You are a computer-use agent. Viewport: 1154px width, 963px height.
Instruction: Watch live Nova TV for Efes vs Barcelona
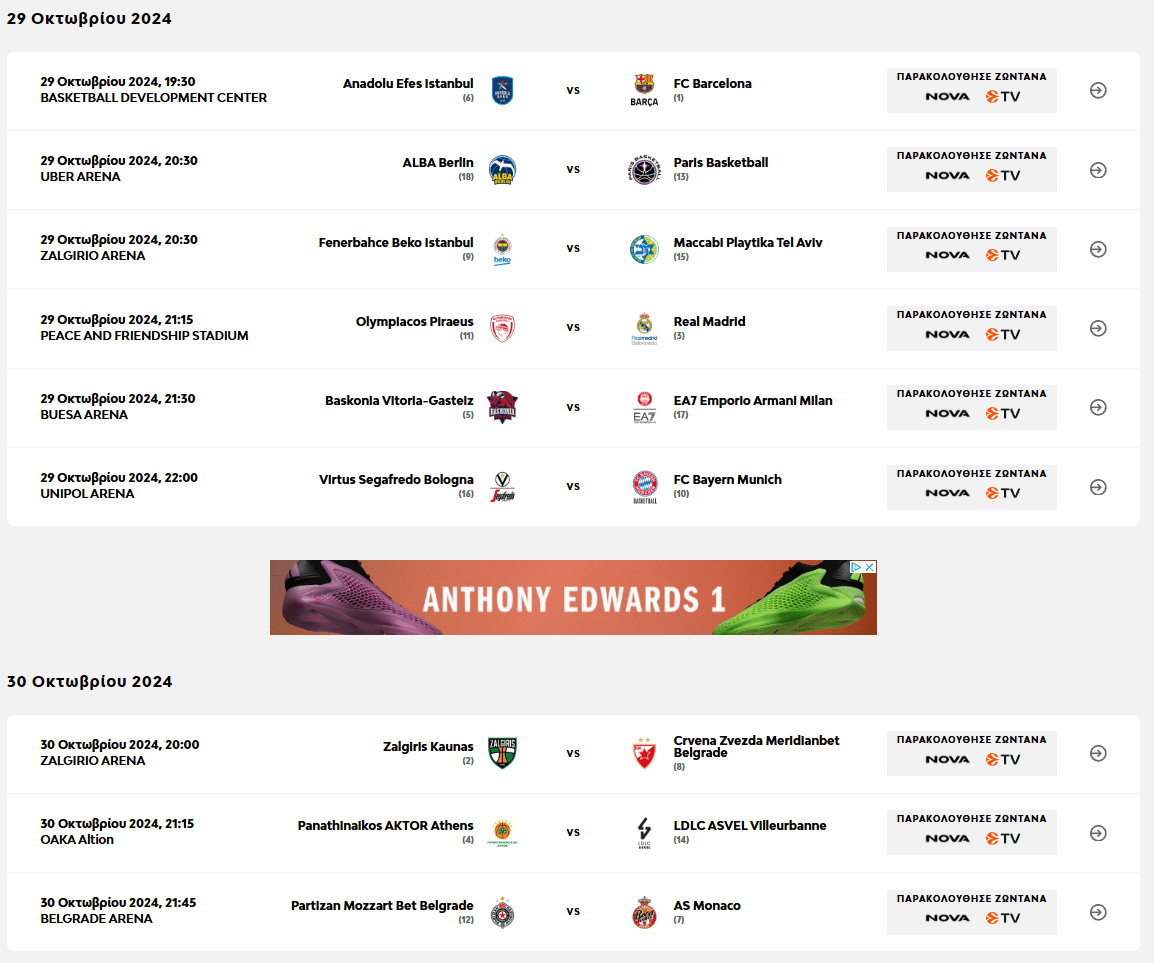click(x=971, y=91)
